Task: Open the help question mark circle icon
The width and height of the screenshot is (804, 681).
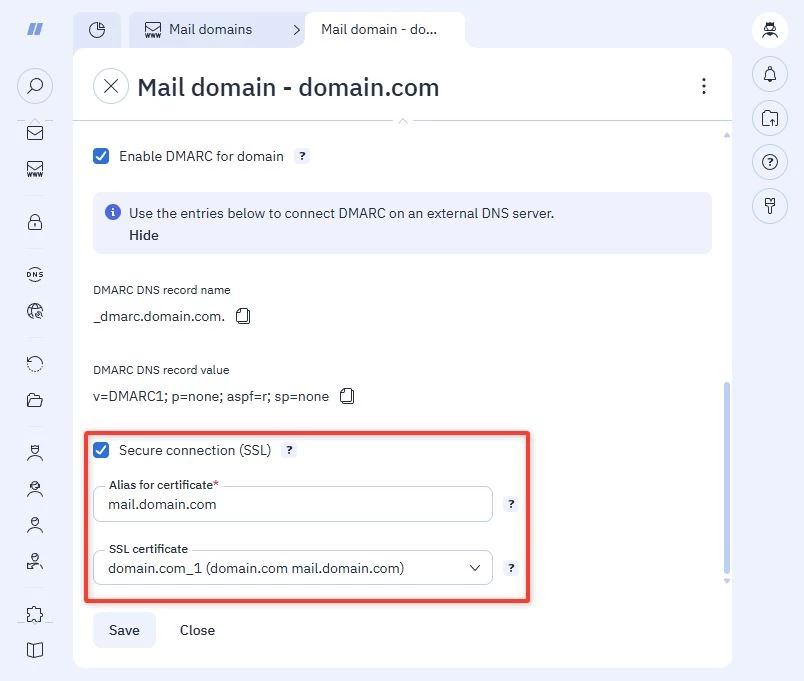Action: pyautogui.click(x=770, y=162)
